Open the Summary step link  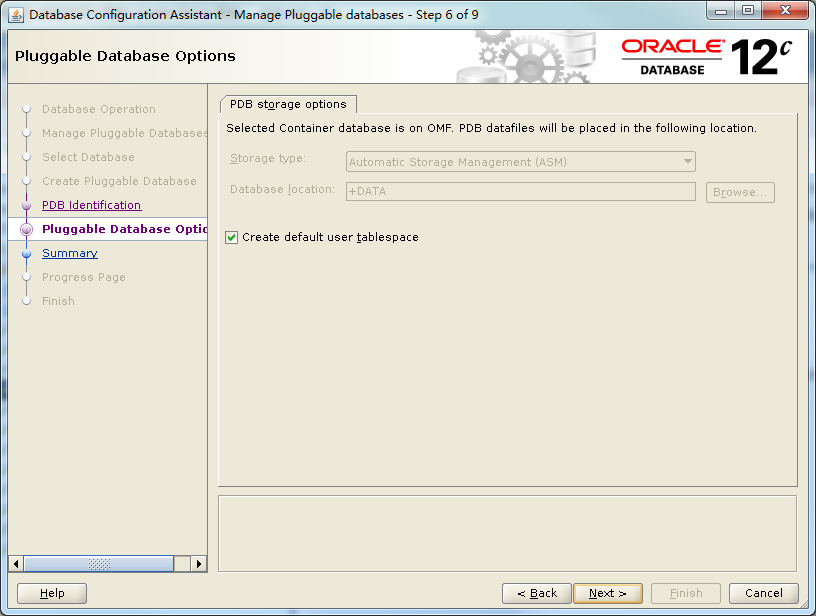coord(70,253)
